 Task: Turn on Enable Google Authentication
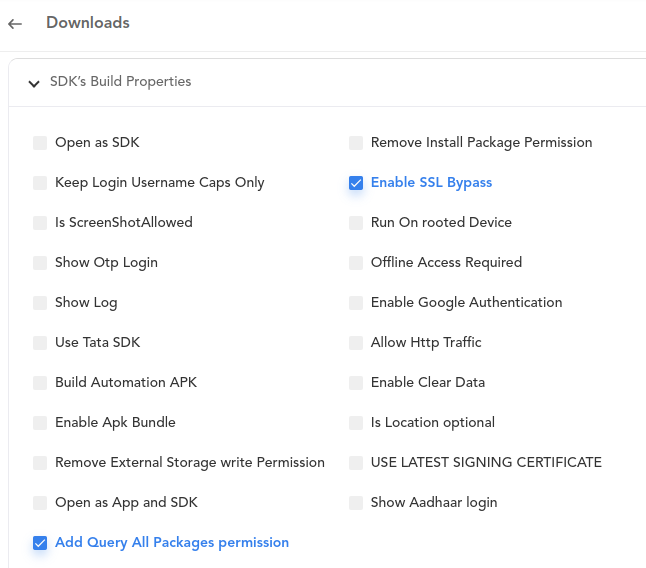[356, 303]
